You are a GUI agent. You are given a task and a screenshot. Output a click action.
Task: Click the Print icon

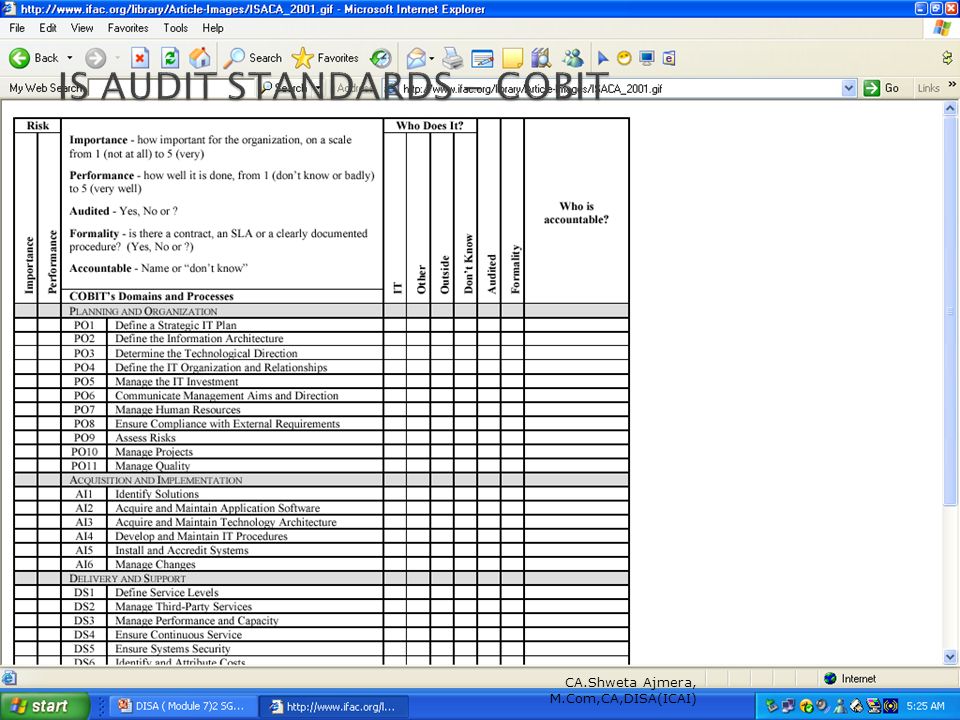coord(453,58)
